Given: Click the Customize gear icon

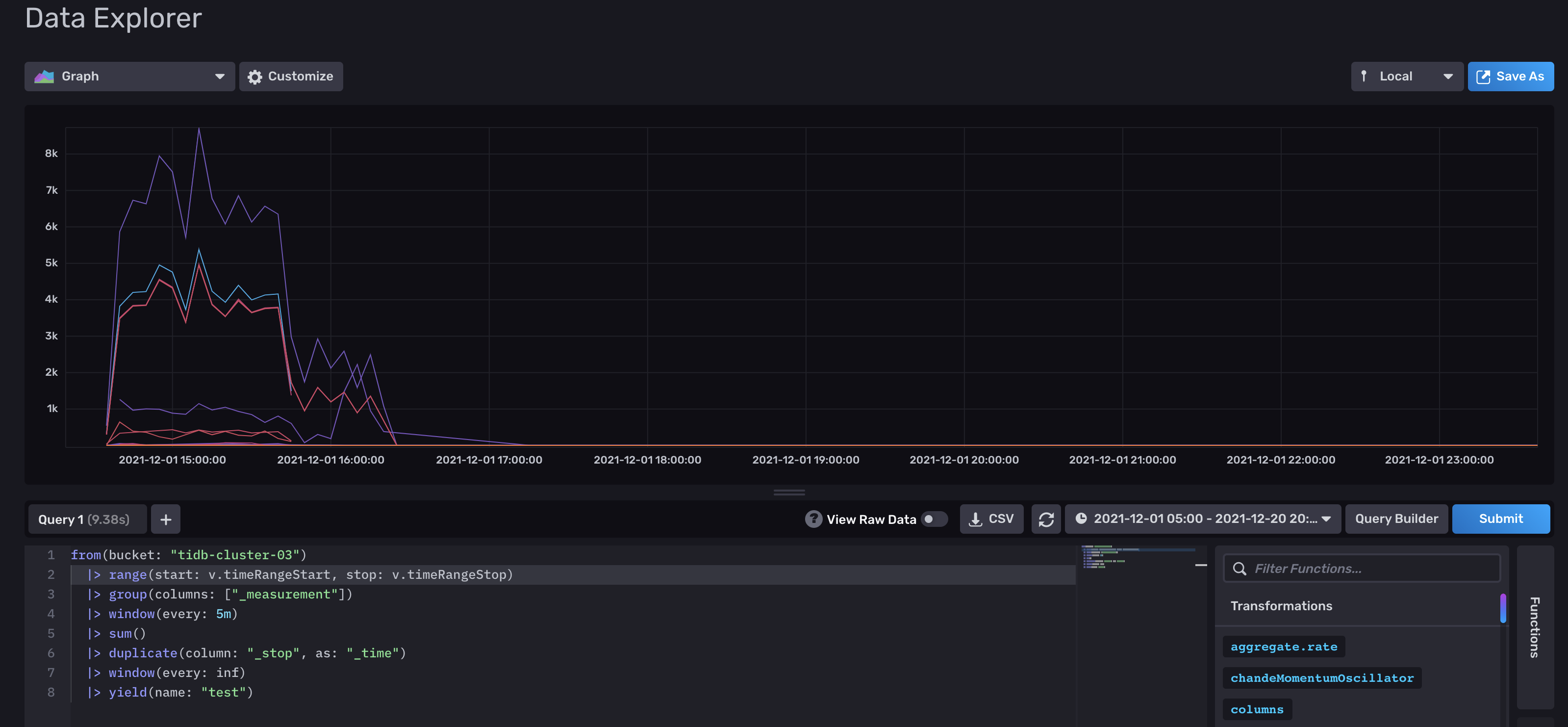Looking at the screenshot, I should pyautogui.click(x=255, y=77).
